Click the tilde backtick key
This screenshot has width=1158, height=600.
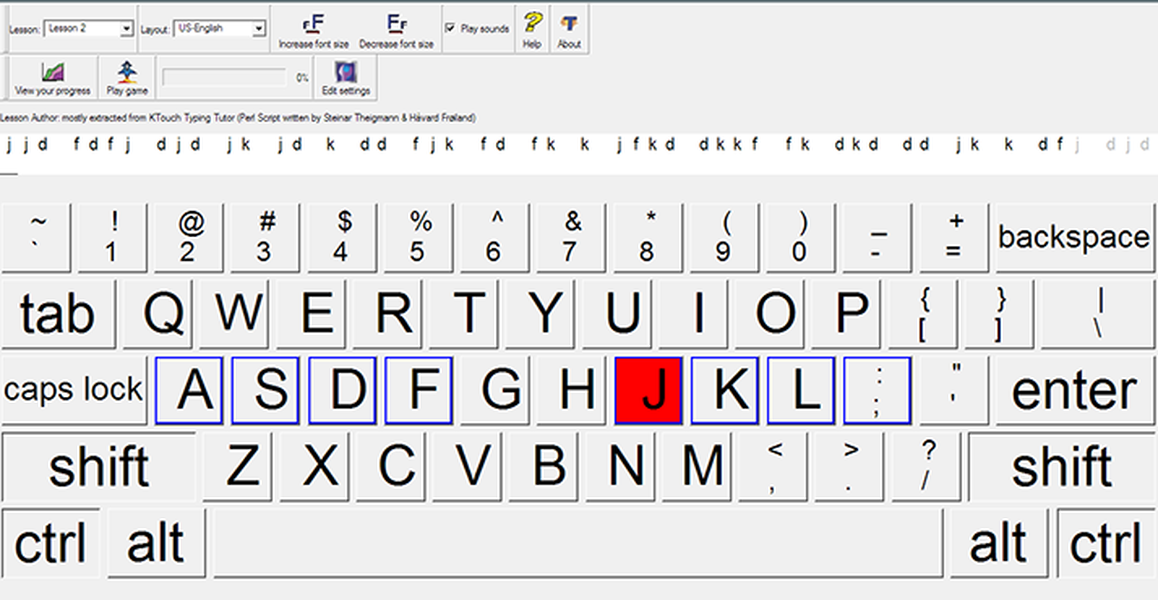tap(36, 238)
